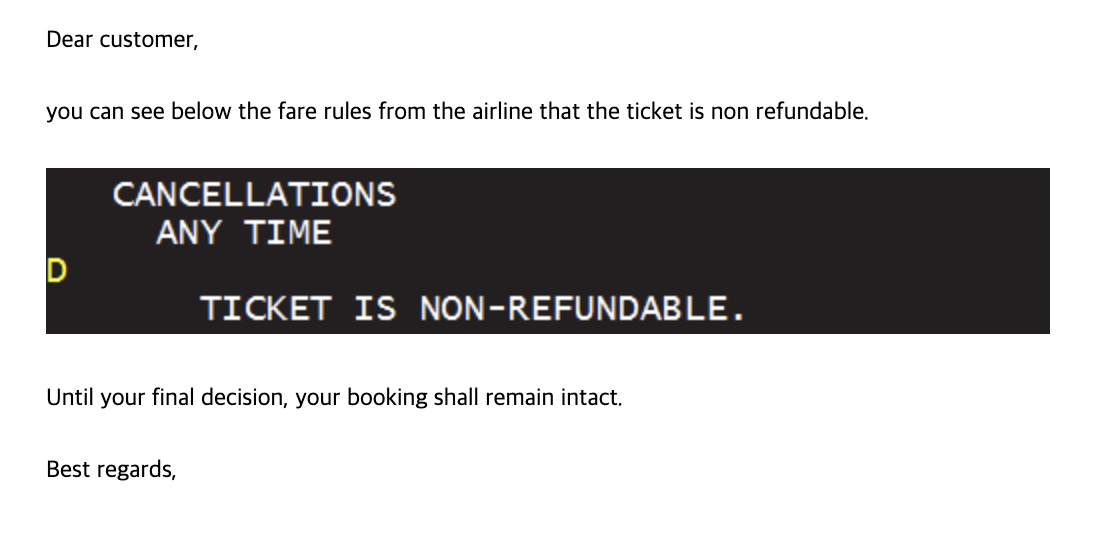The image size is (1112, 548).
Task: Click the word 'customer' in the greeting
Action: point(147,40)
